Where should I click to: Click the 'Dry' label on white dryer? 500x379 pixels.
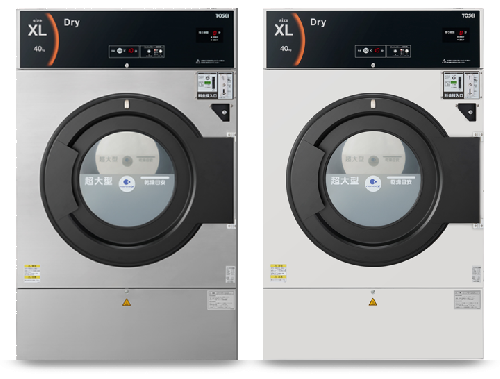pyautogui.click(x=318, y=22)
